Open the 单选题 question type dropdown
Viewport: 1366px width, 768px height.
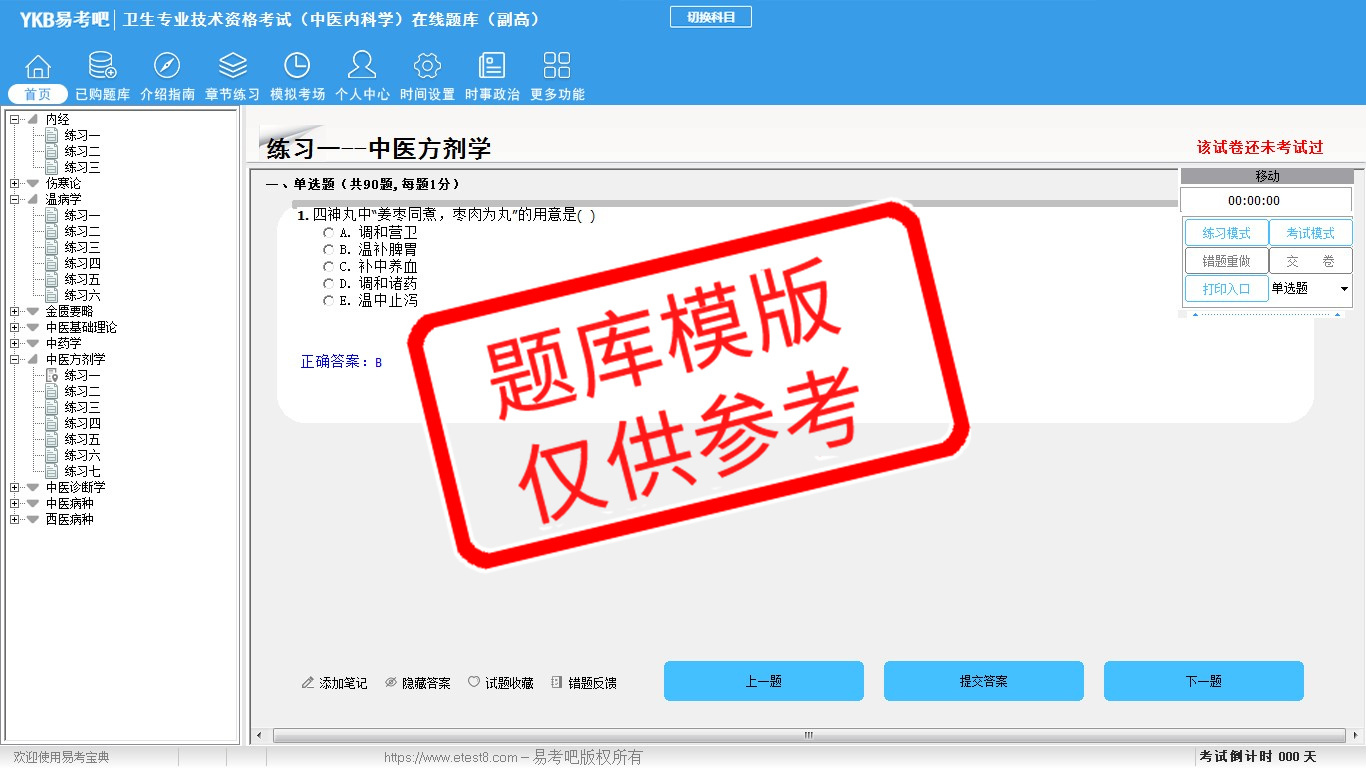pyautogui.click(x=1310, y=289)
